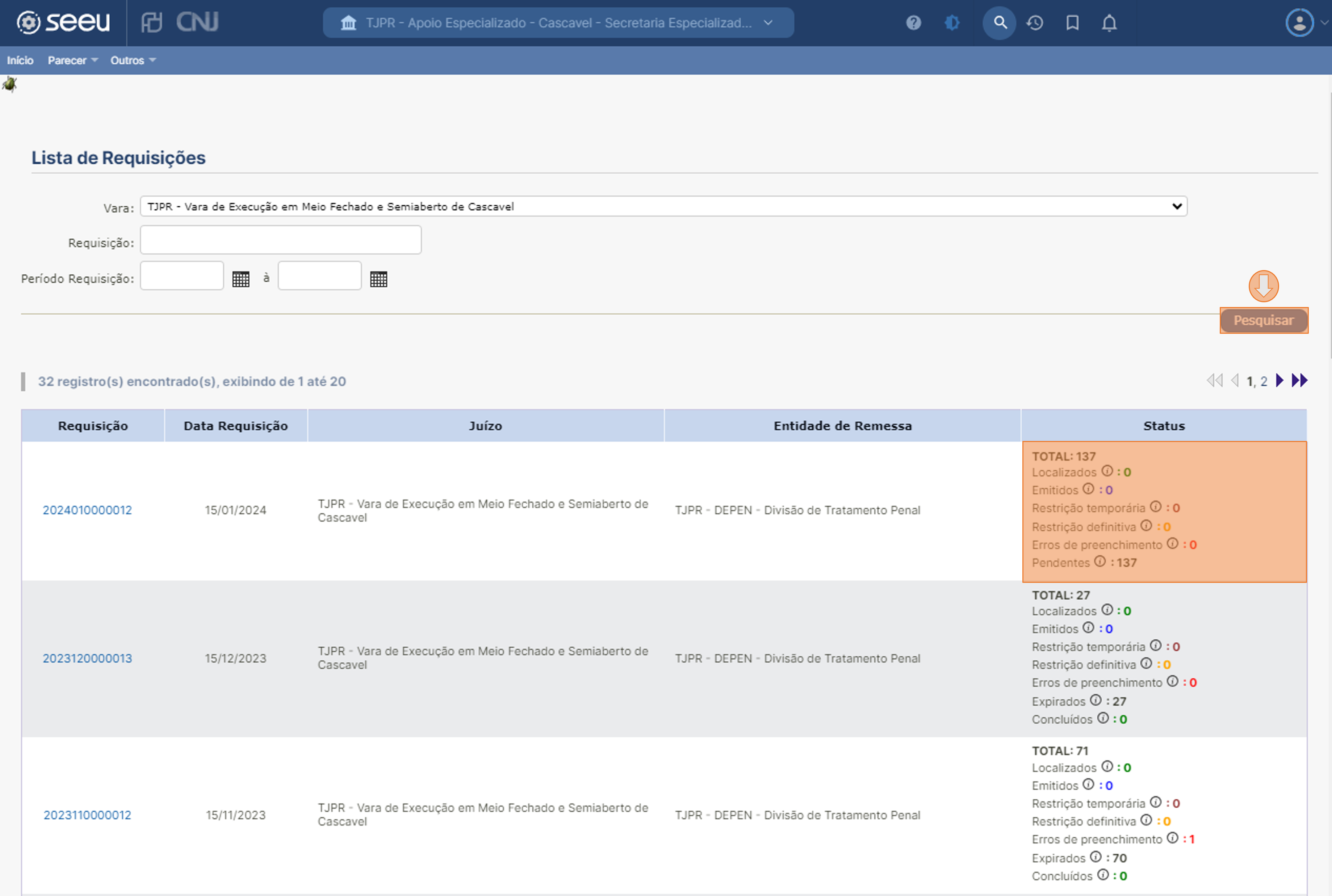Open the Vara dropdown

coord(663,206)
